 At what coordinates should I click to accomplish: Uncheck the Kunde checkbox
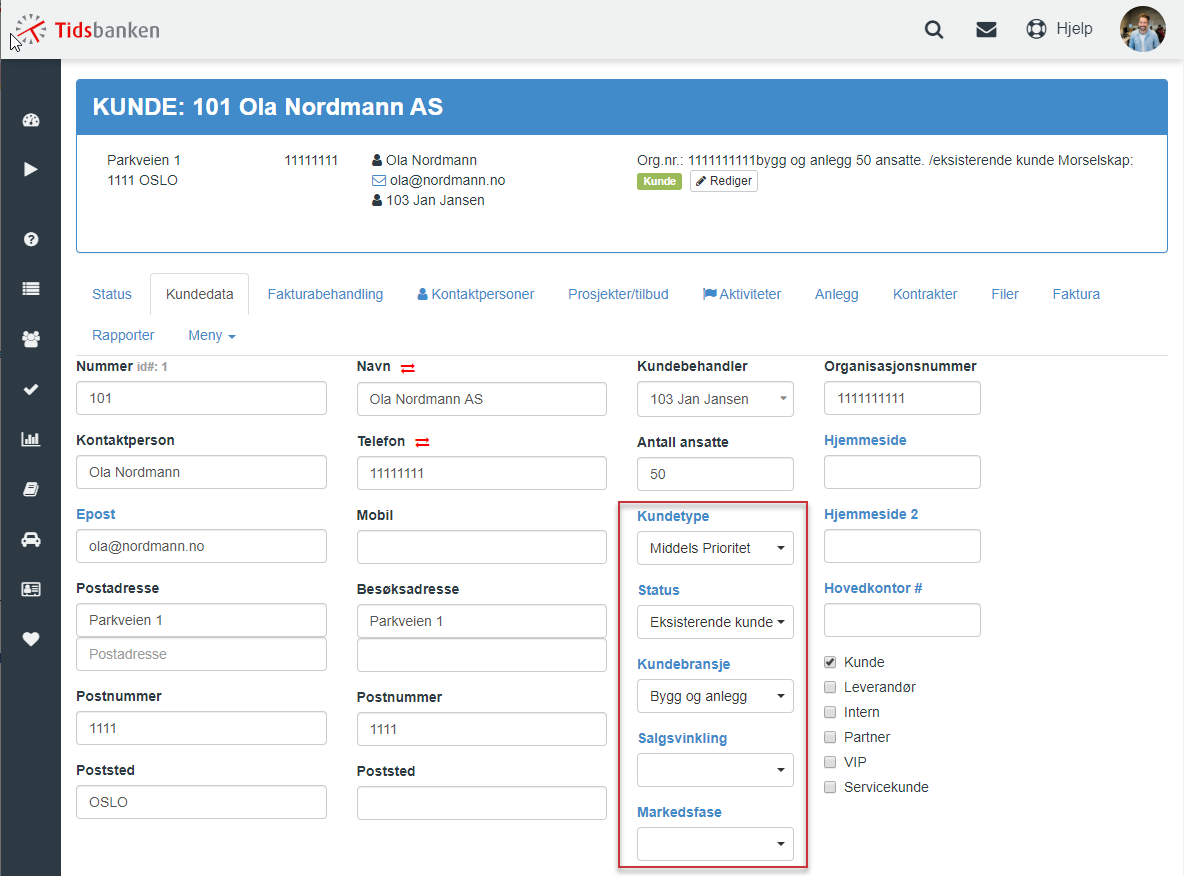point(830,662)
